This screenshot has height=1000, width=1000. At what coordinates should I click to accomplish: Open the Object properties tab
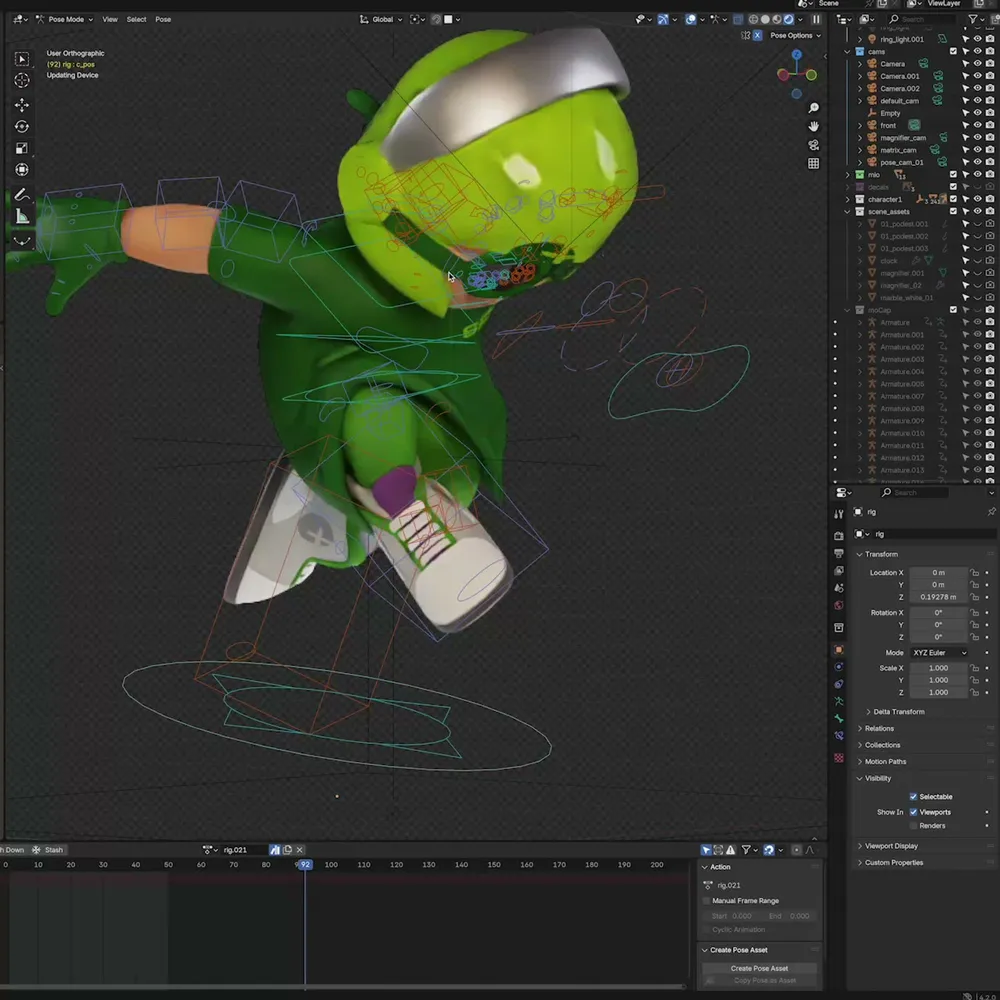click(839, 649)
